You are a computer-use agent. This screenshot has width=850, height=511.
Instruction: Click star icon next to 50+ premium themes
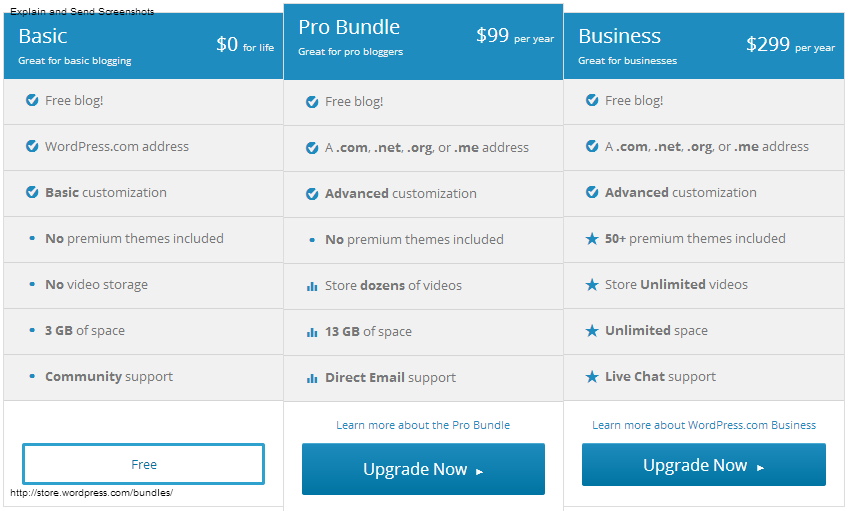tap(592, 239)
